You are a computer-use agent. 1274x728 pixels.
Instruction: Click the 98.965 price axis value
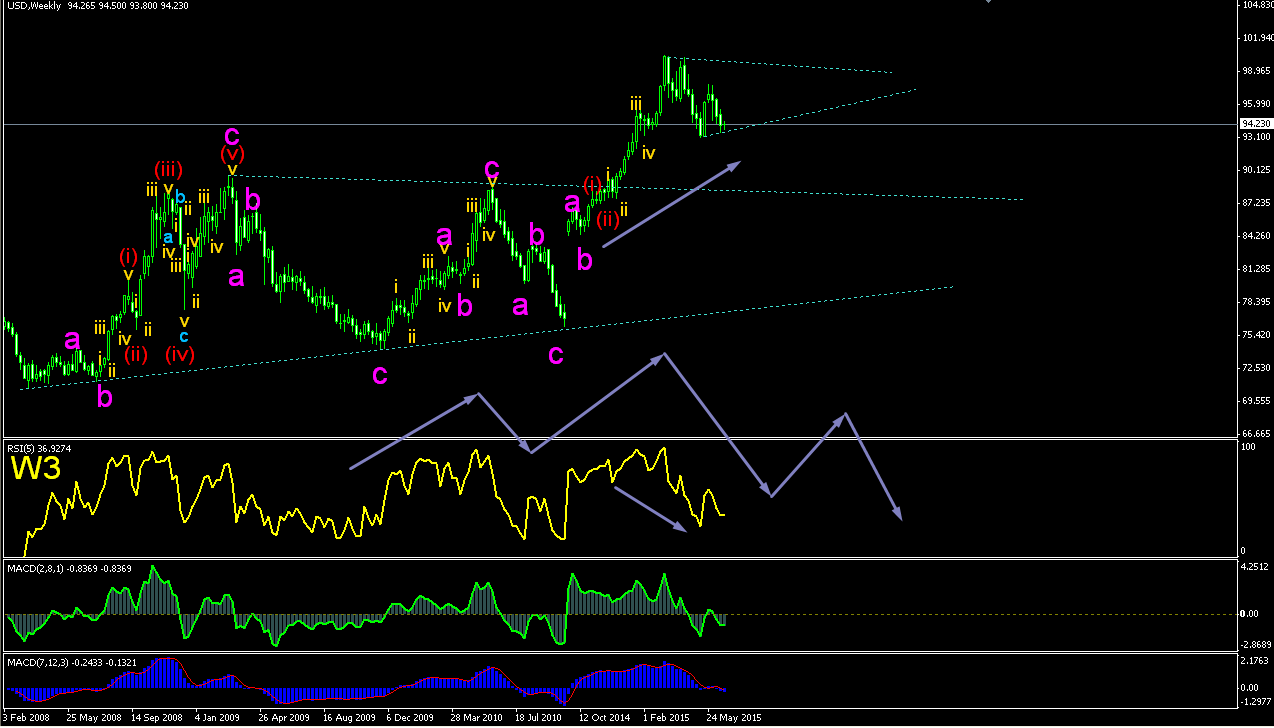click(1255, 71)
